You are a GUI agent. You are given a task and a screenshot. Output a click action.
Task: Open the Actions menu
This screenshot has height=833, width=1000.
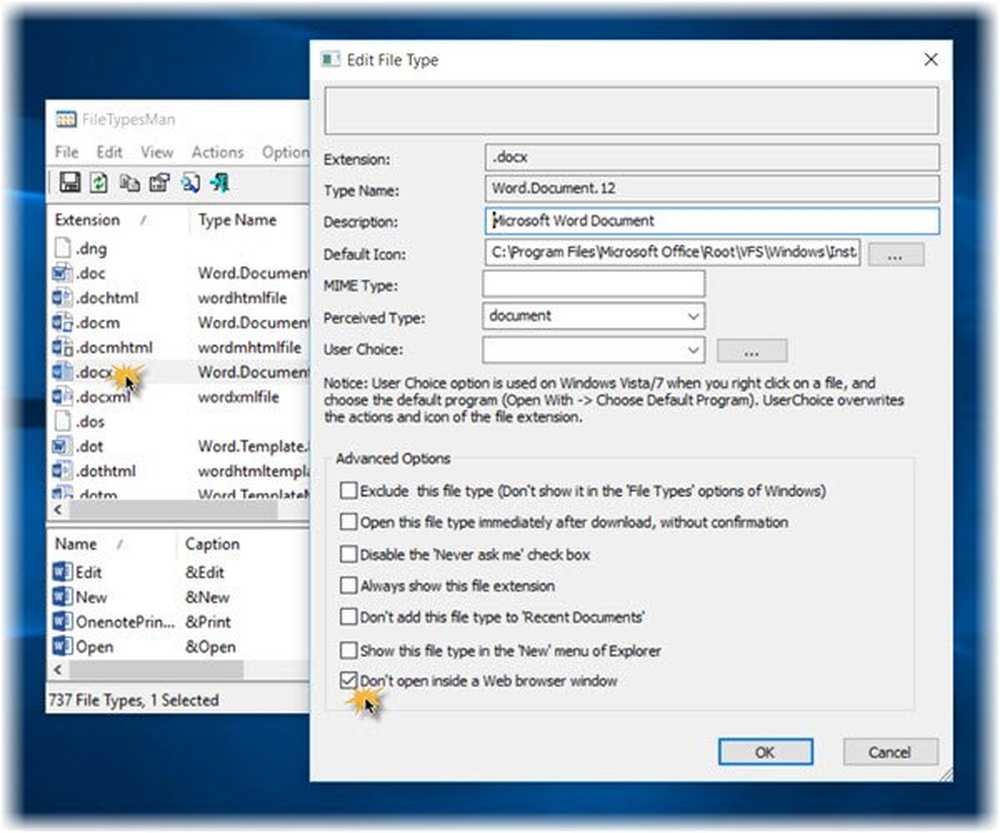pyautogui.click(x=217, y=152)
